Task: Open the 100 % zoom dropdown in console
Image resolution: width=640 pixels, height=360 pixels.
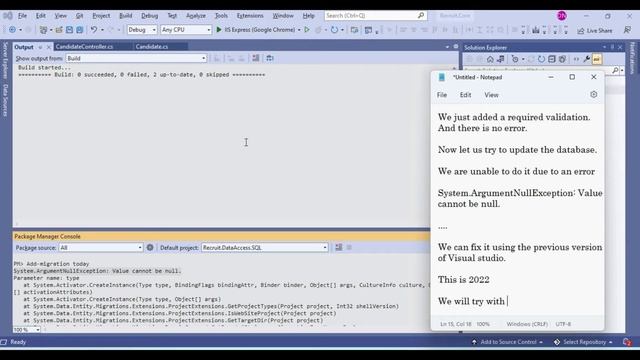Action: pyautogui.click(x=27, y=330)
